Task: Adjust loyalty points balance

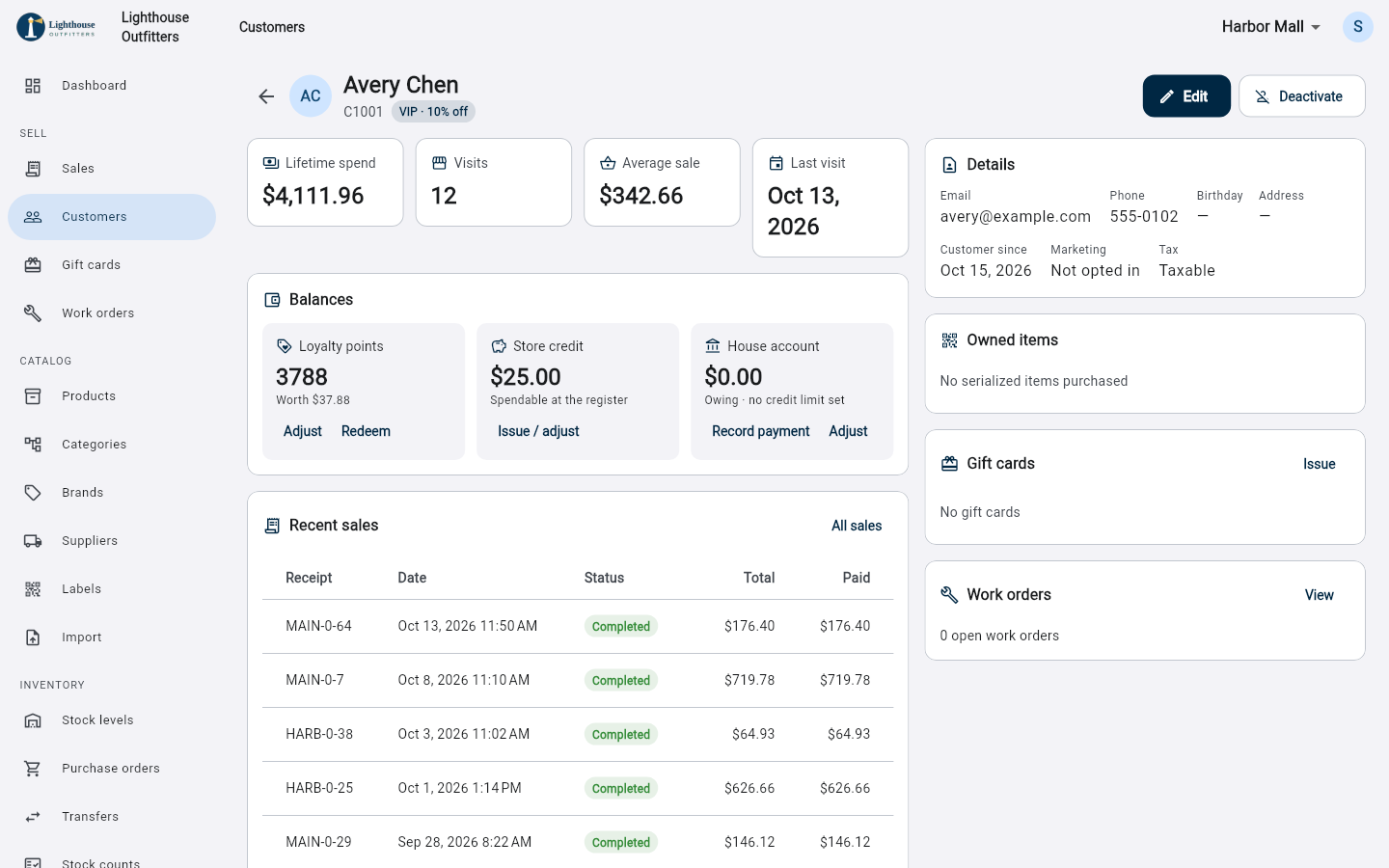Action: pos(303,431)
